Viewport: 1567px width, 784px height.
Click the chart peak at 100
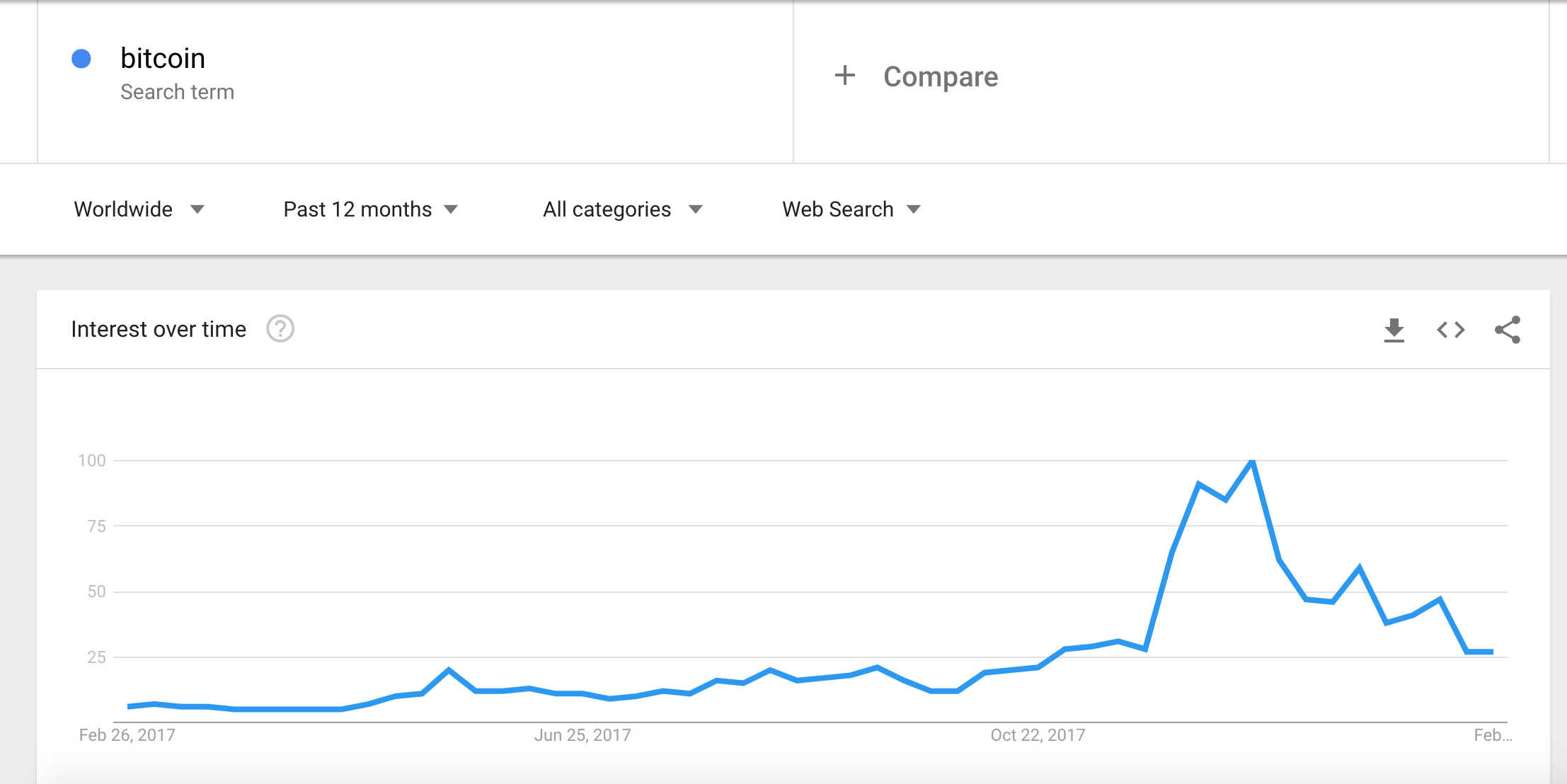click(1252, 461)
